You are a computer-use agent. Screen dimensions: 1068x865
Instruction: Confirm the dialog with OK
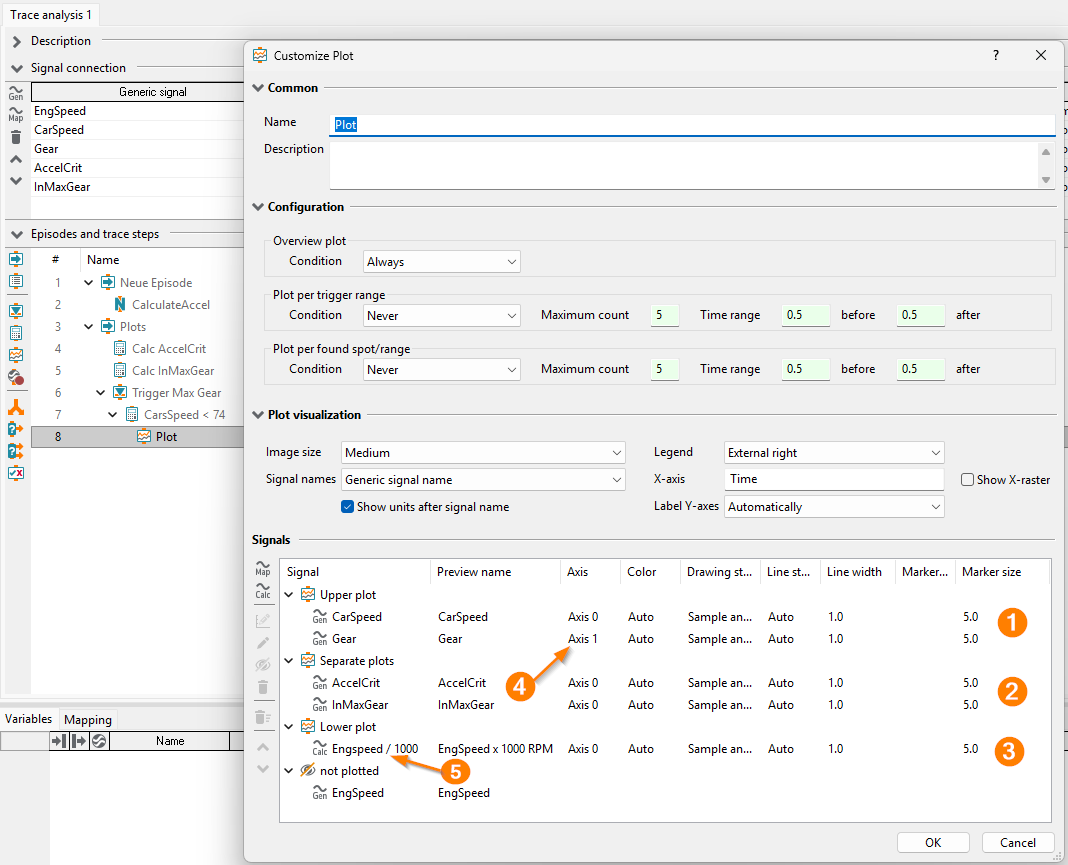coord(933,843)
